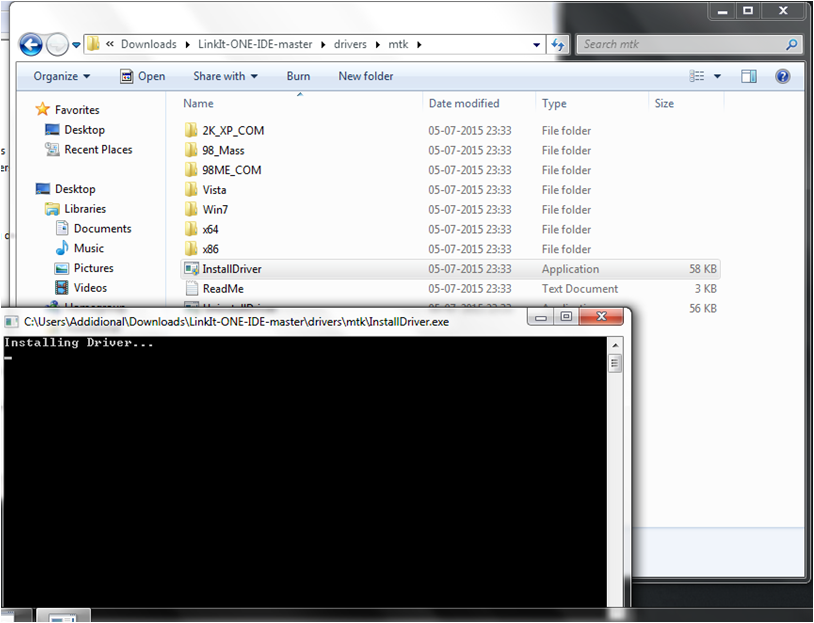Close the InstallDriver console window
814x623 pixels.
pyautogui.click(x=601, y=316)
